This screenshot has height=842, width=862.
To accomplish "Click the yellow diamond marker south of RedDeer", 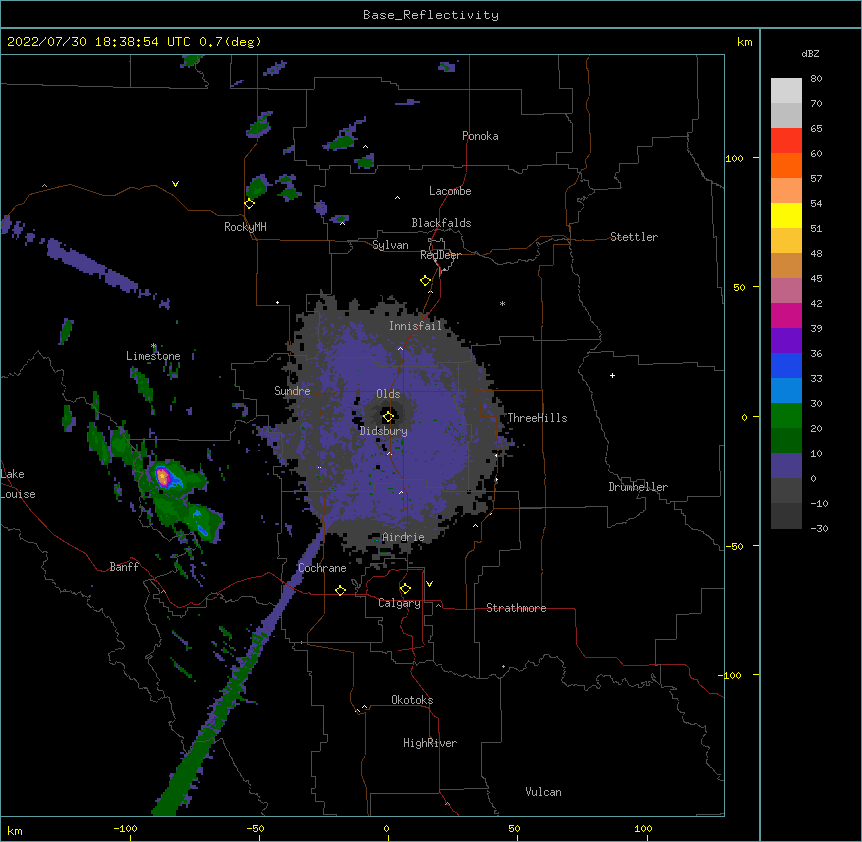I will pos(426,281).
